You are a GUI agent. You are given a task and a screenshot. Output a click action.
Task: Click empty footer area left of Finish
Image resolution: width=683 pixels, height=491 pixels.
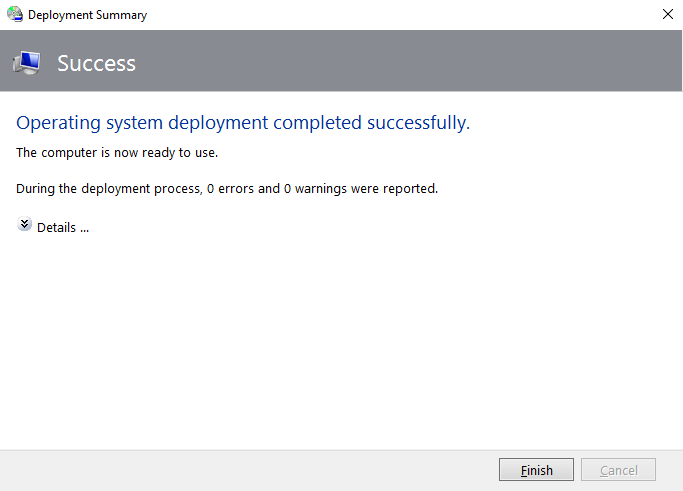click(250, 470)
